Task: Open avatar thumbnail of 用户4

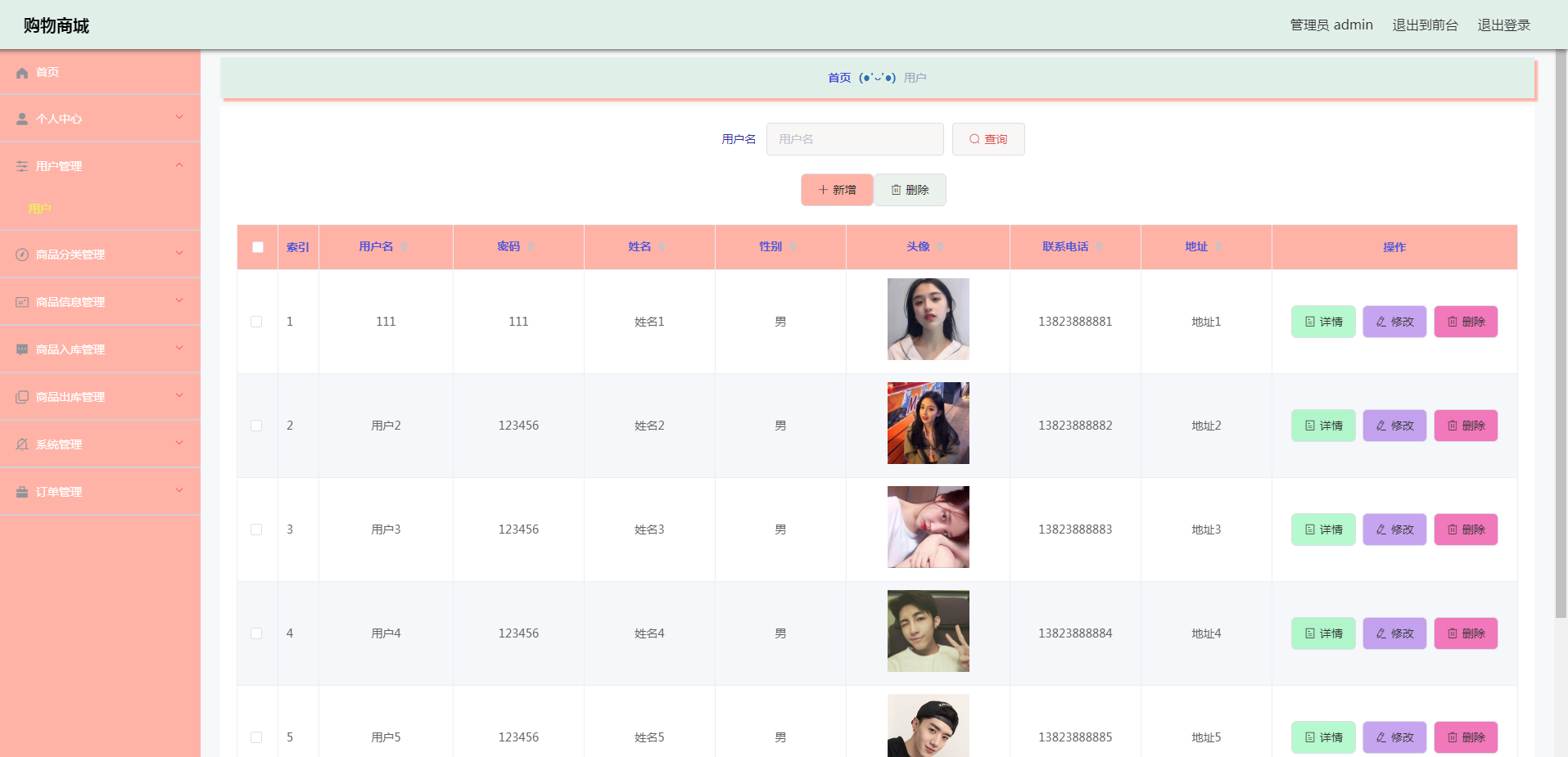Action: 929,632
